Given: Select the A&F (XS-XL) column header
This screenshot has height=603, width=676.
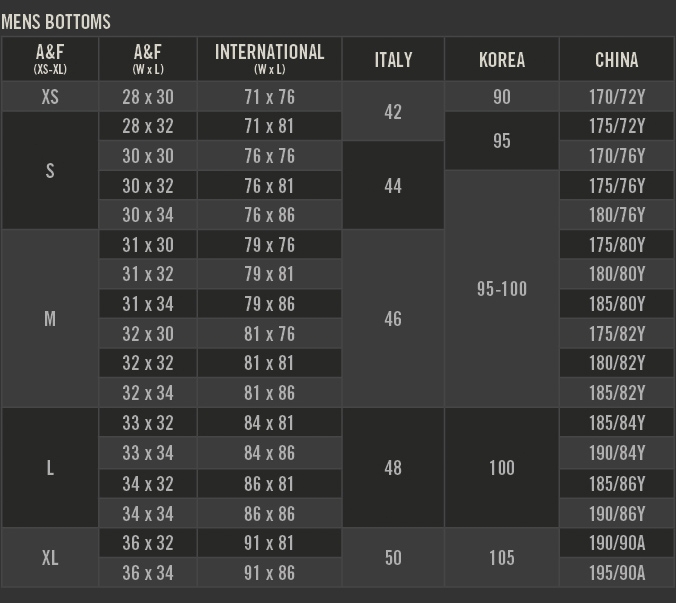Looking at the screenshot, I should coord(50,59).
